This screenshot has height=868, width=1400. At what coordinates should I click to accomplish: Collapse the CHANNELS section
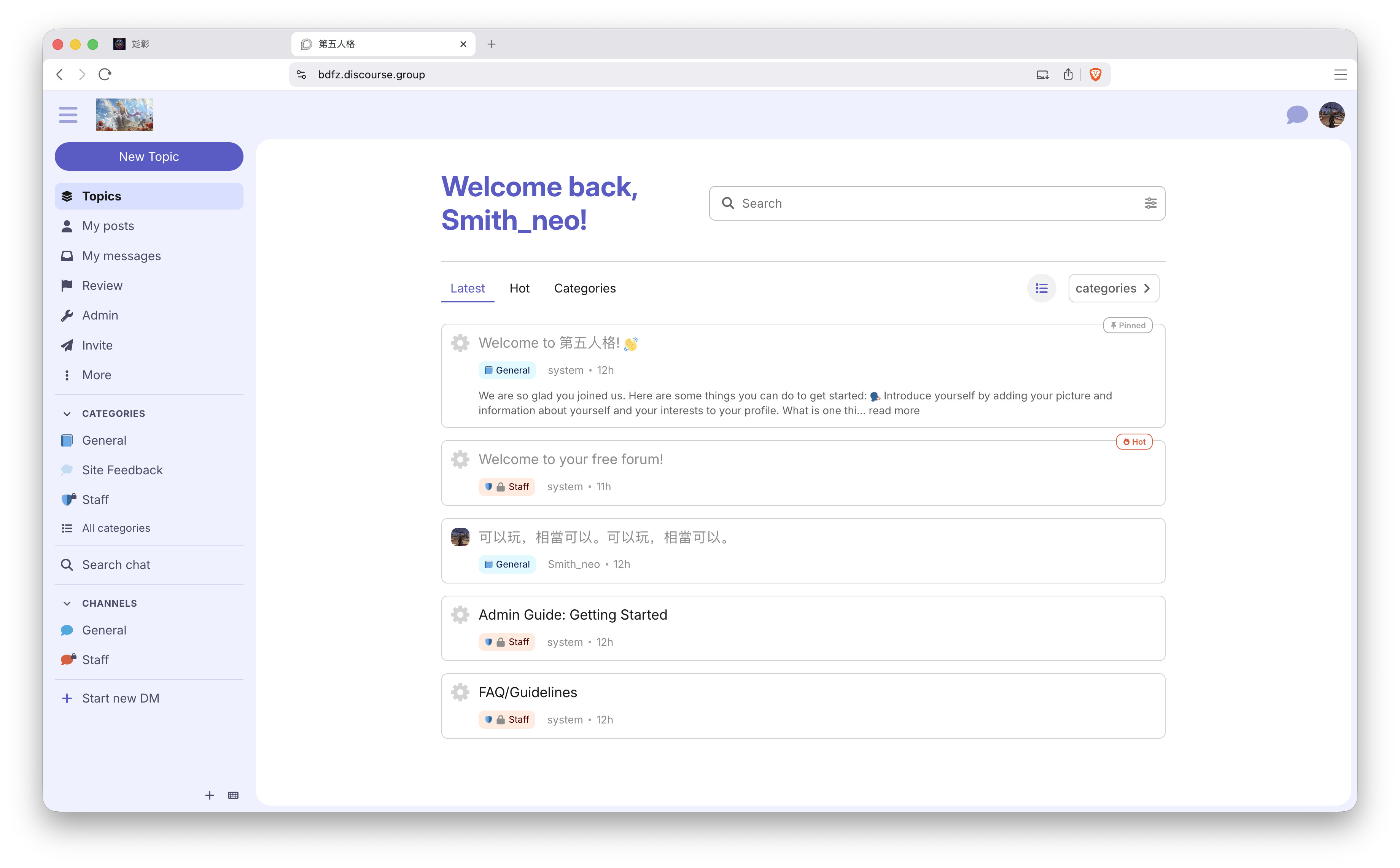(x=67, y=603)
